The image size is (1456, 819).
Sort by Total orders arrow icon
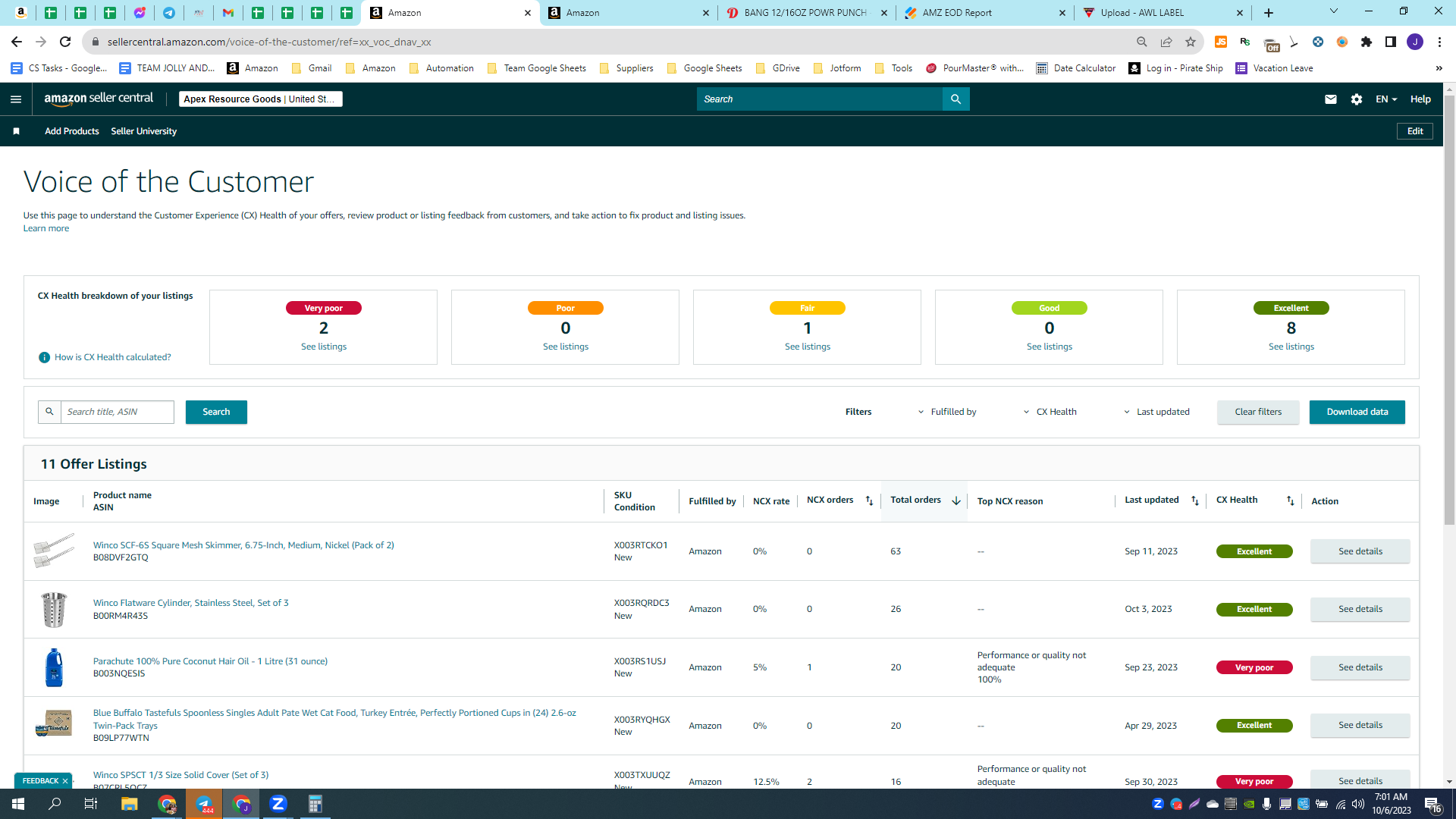tap(956, 501)
